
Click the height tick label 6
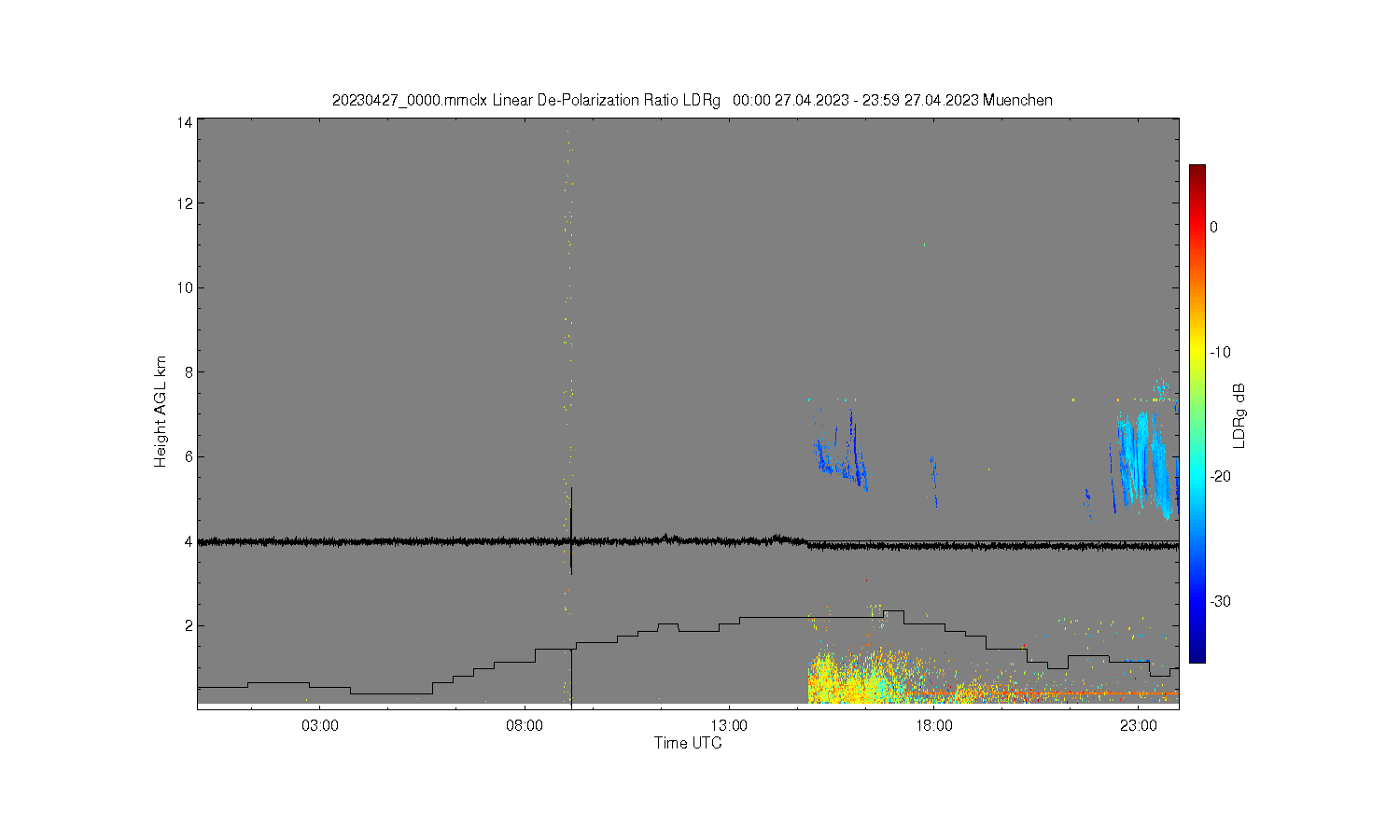[189, 456]
